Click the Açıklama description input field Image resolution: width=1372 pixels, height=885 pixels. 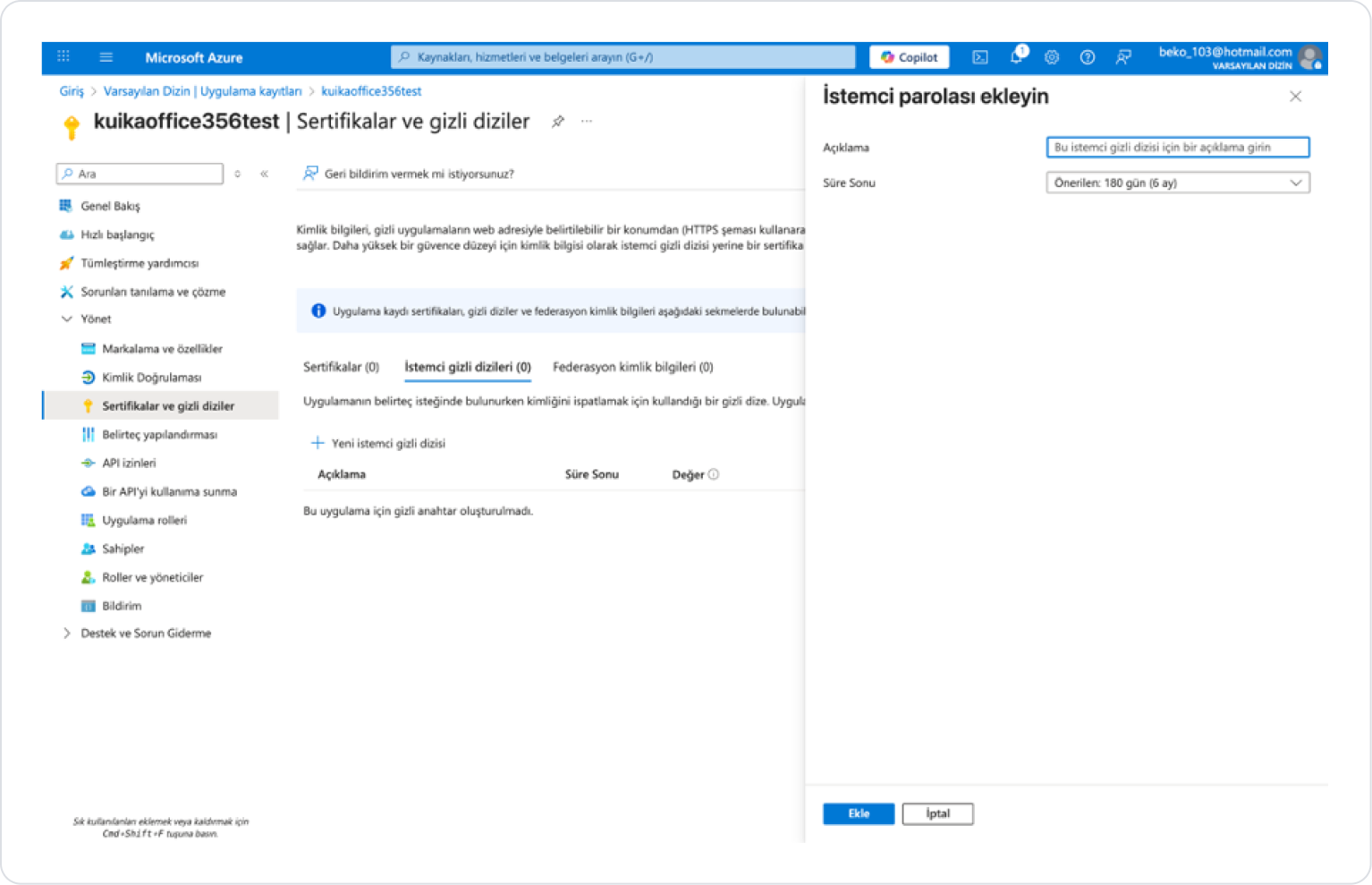point(1178,147)
